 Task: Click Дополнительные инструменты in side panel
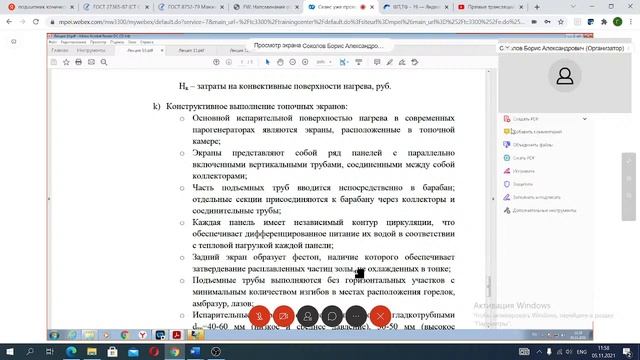pos(540,210)
